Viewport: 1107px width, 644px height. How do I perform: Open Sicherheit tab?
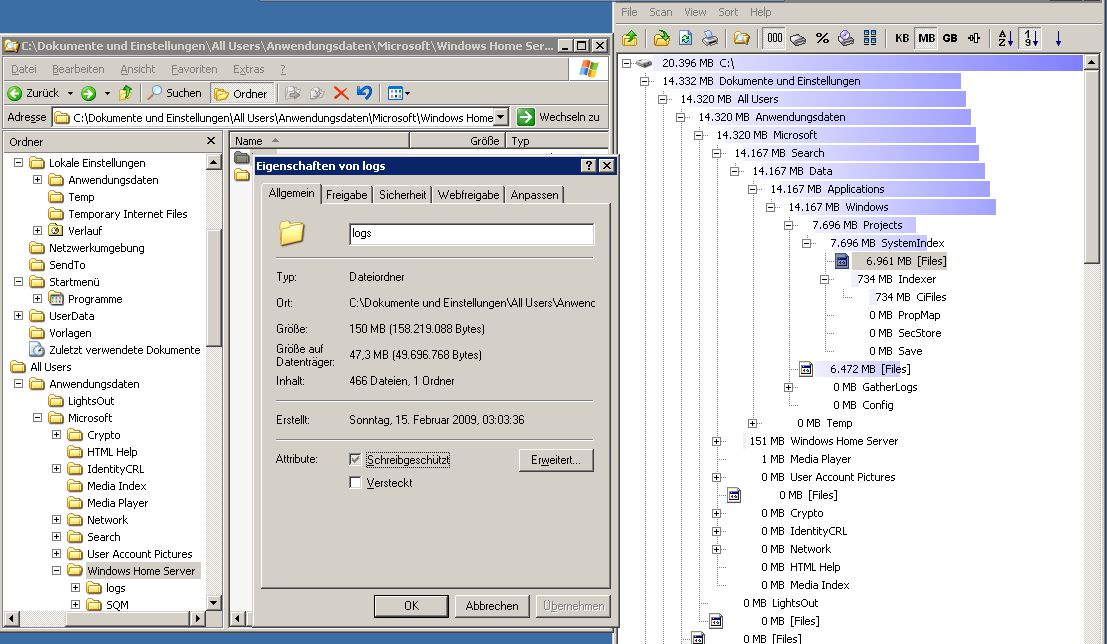pyautogui.click(x=402, y=195)
